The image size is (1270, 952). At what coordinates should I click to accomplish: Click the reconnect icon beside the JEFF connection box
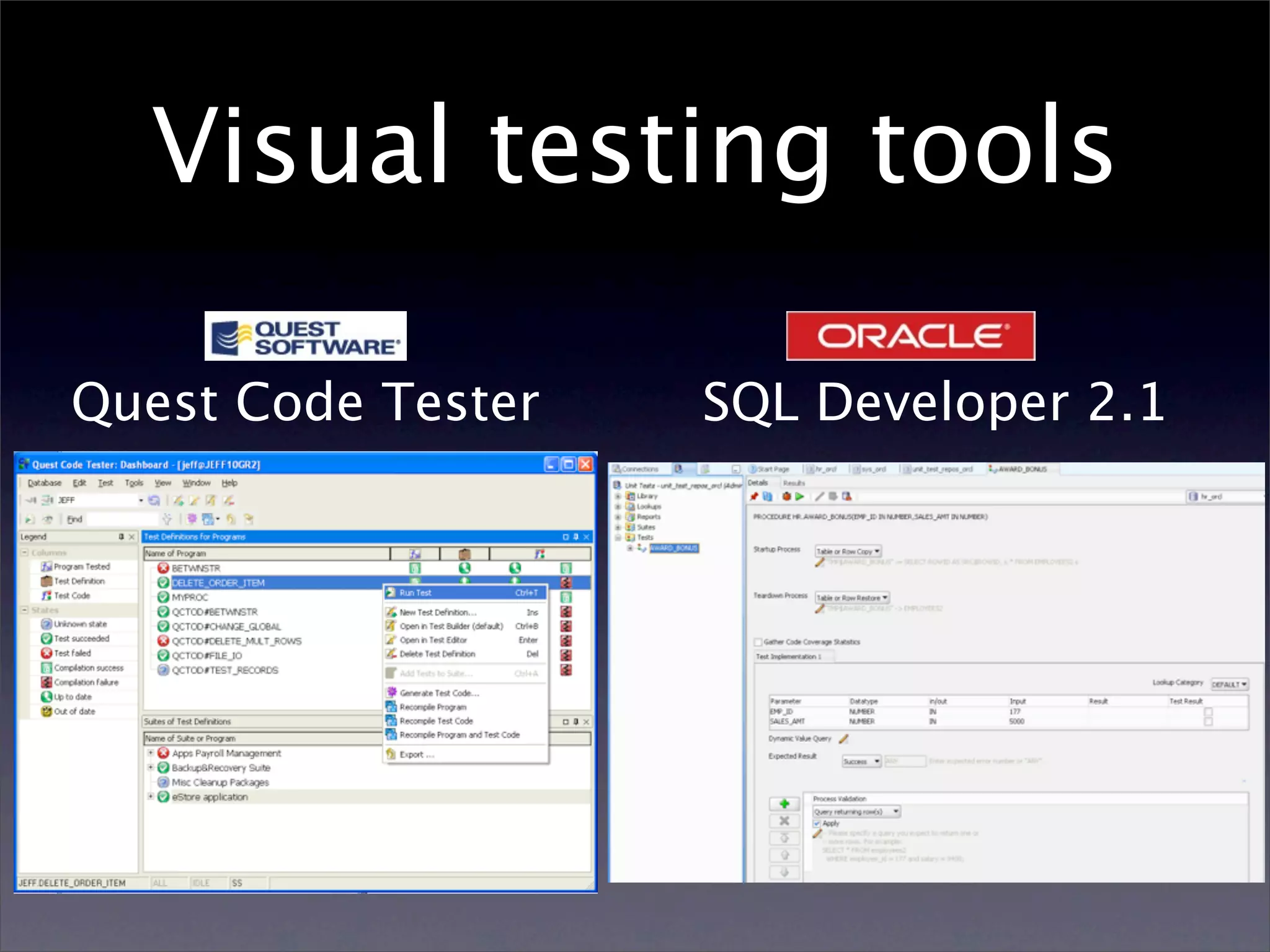154,500
